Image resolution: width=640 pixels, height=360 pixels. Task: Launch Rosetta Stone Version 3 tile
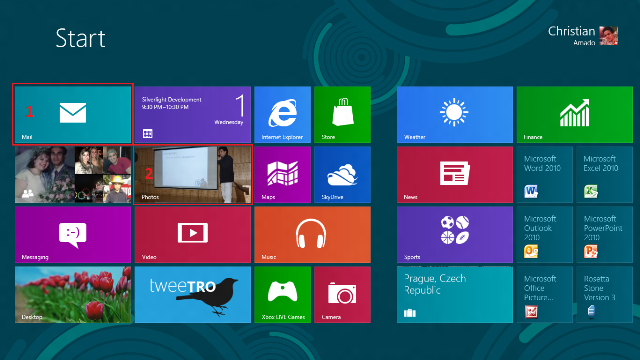pos(604,295)
